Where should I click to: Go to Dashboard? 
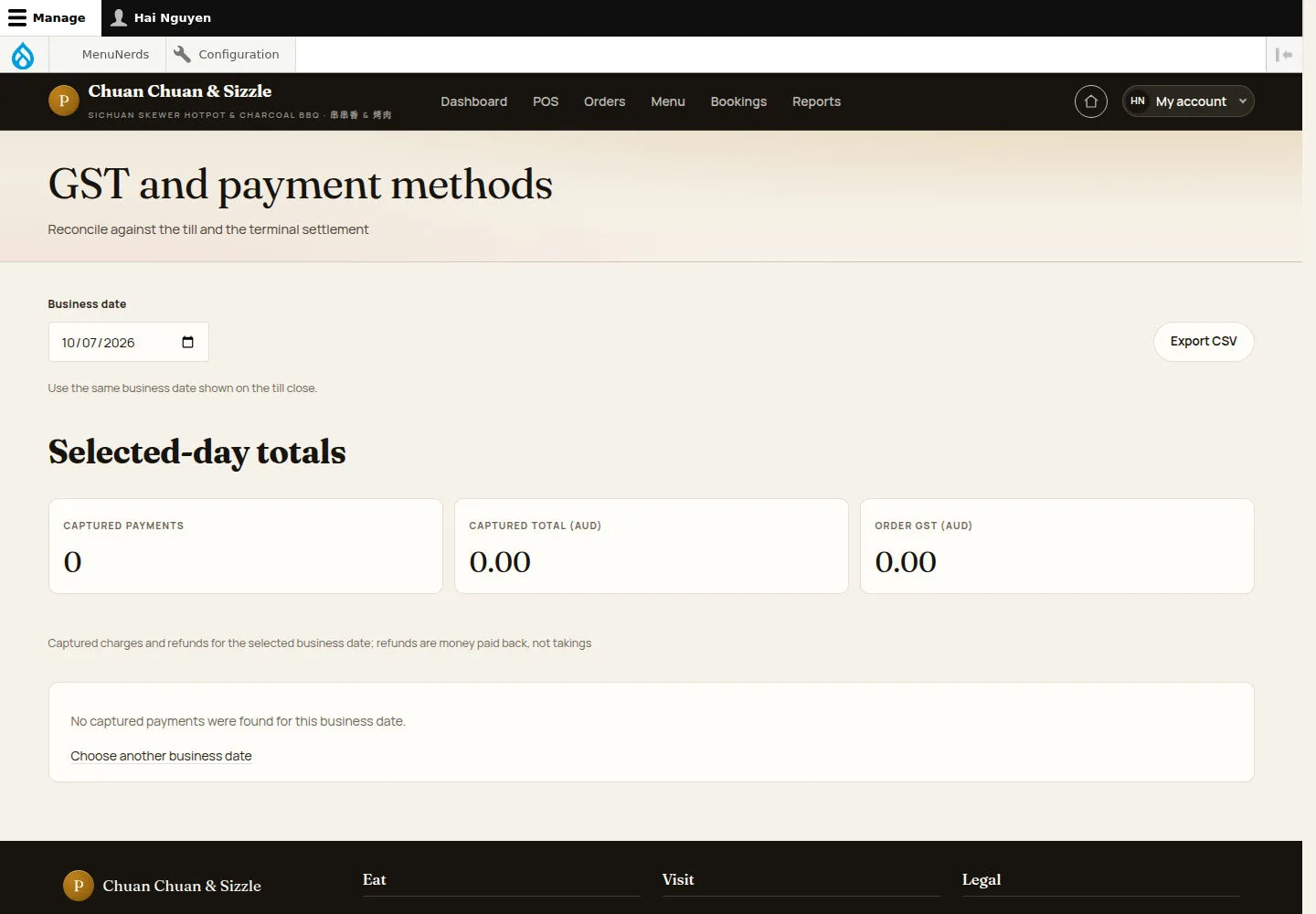pyautogui.click(x=473, y=101)
